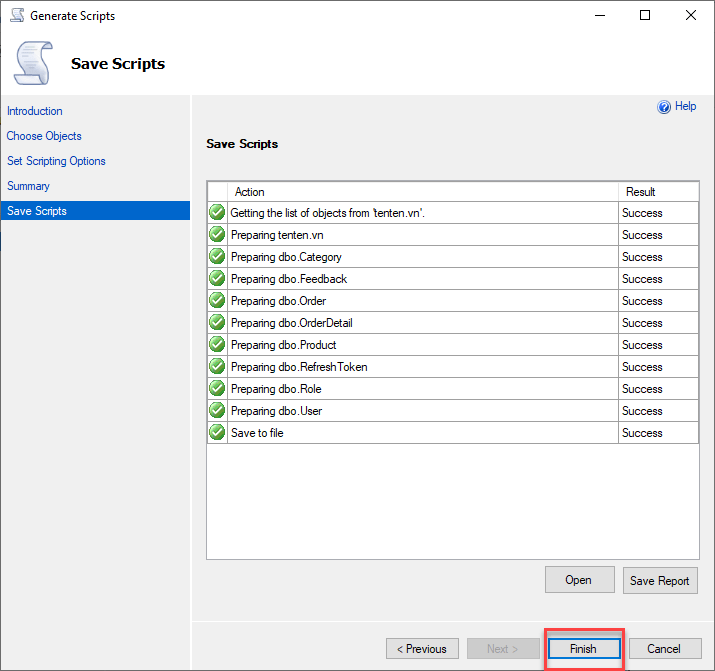Click Success result for Save to file
The image size is (715, 671).
pos(642,433)
